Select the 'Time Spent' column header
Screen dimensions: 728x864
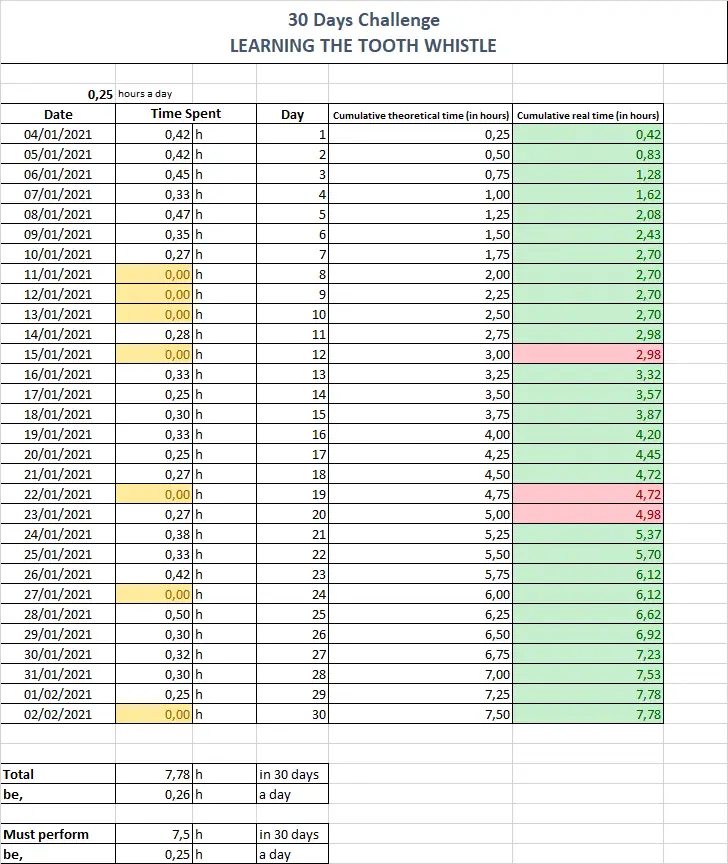click(185, 114)
